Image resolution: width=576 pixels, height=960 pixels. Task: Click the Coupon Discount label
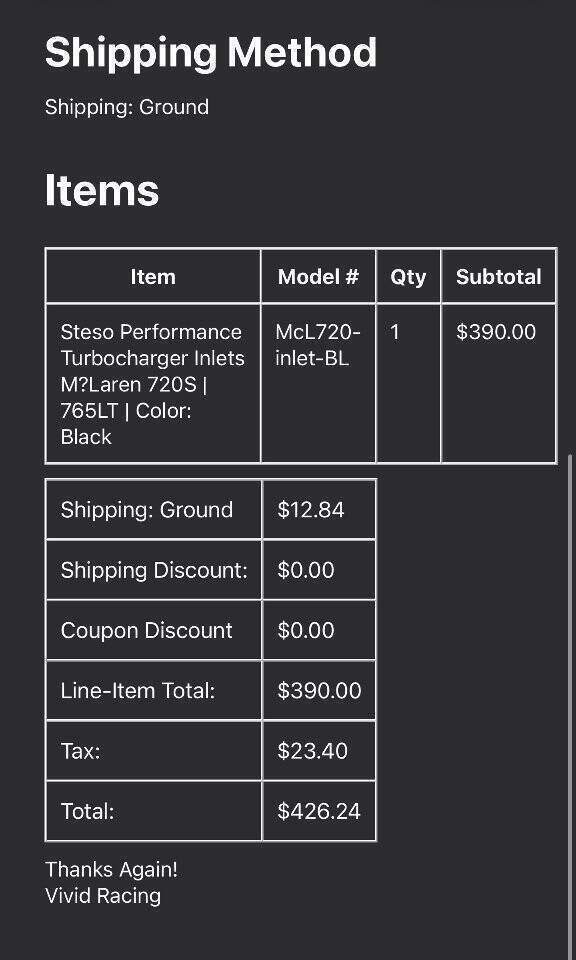(147, 631)
